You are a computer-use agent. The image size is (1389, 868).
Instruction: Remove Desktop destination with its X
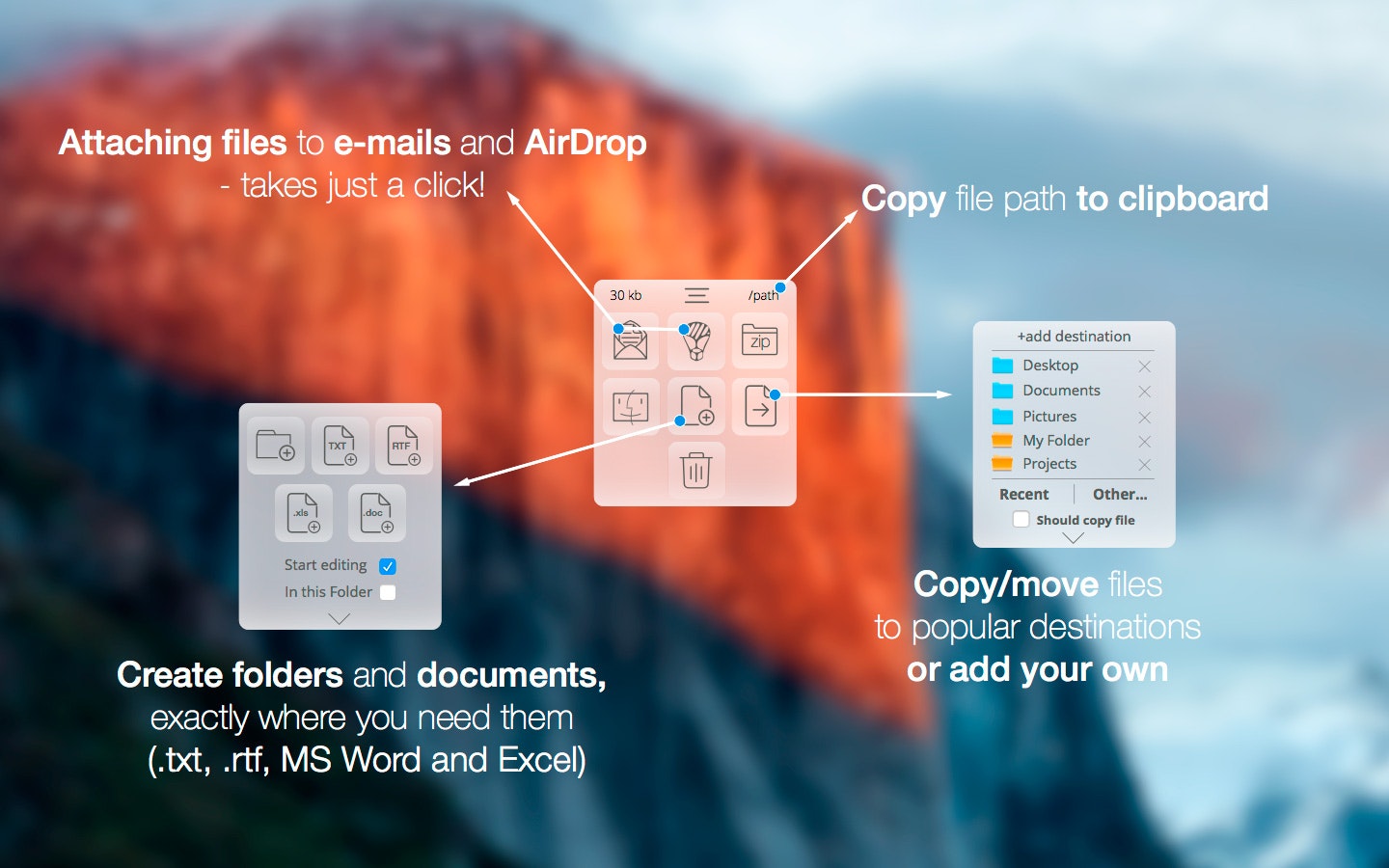pos(1145,366)
